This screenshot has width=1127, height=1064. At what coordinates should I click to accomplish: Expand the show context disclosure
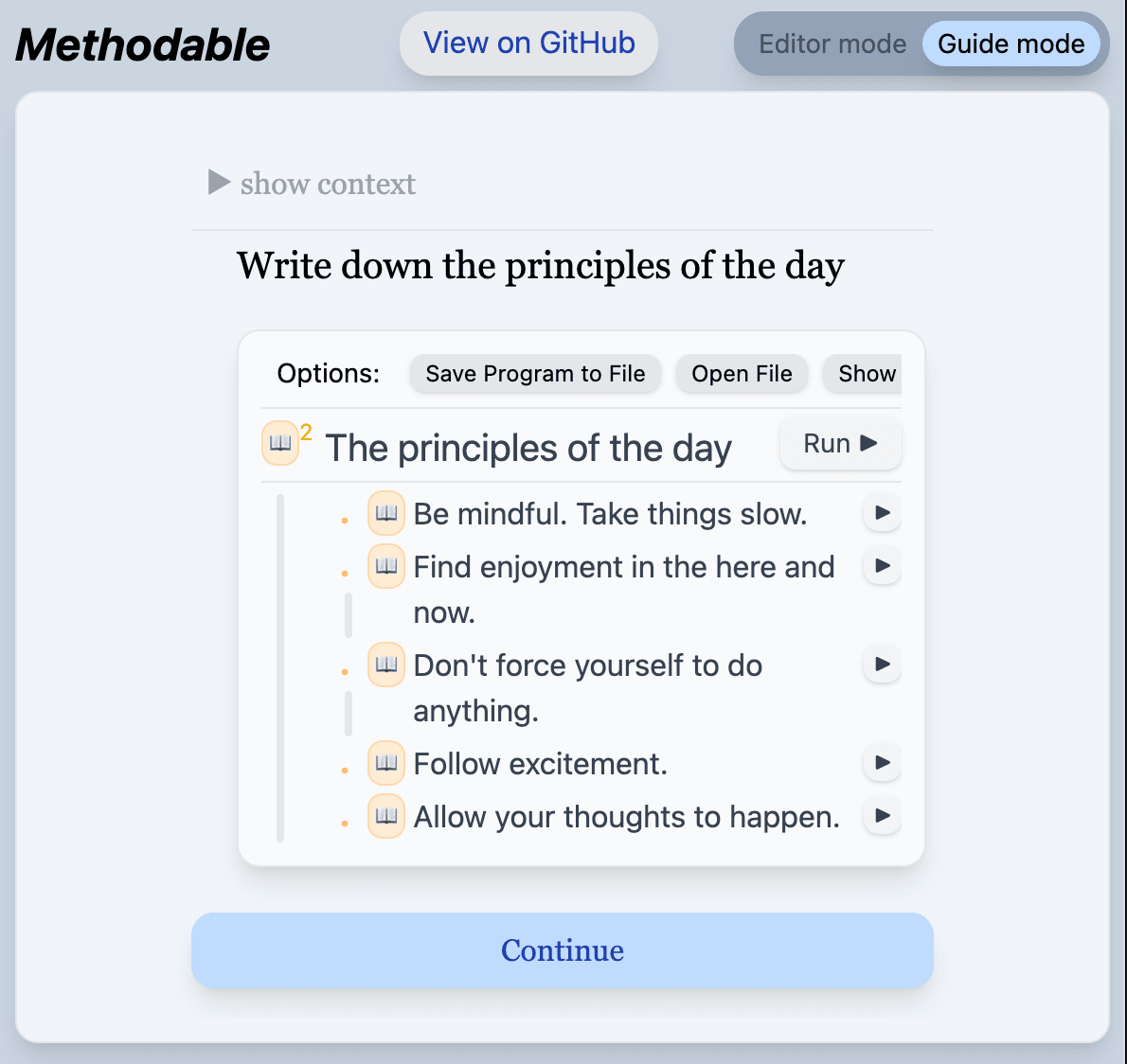pyautogui.click(x=313, y=184)
